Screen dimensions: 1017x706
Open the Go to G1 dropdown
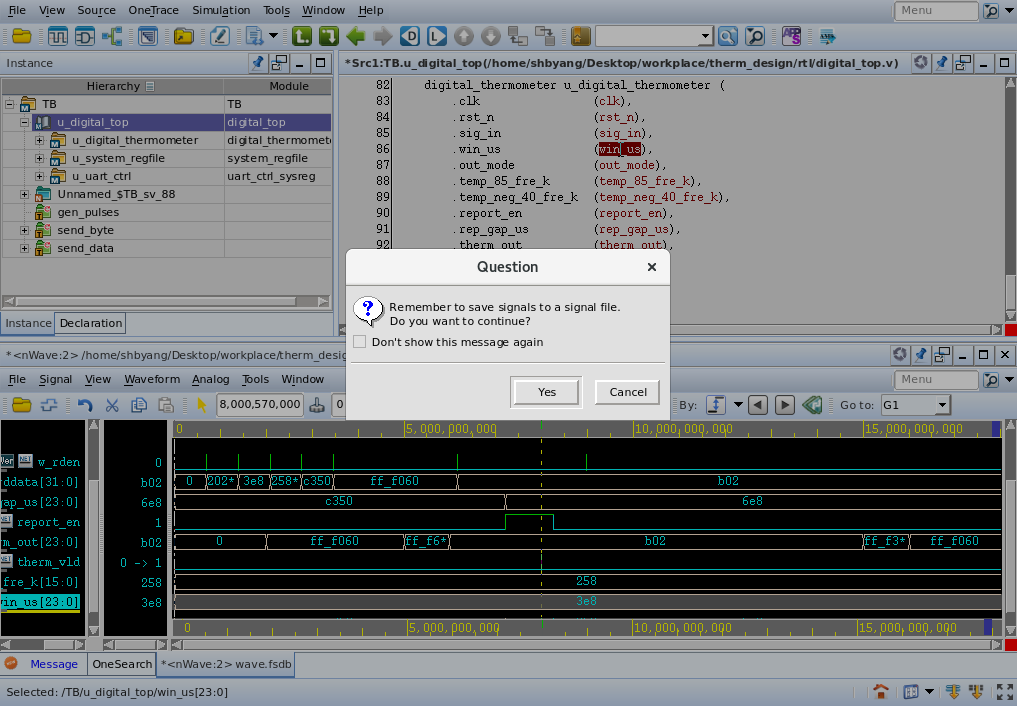[941, 405]
